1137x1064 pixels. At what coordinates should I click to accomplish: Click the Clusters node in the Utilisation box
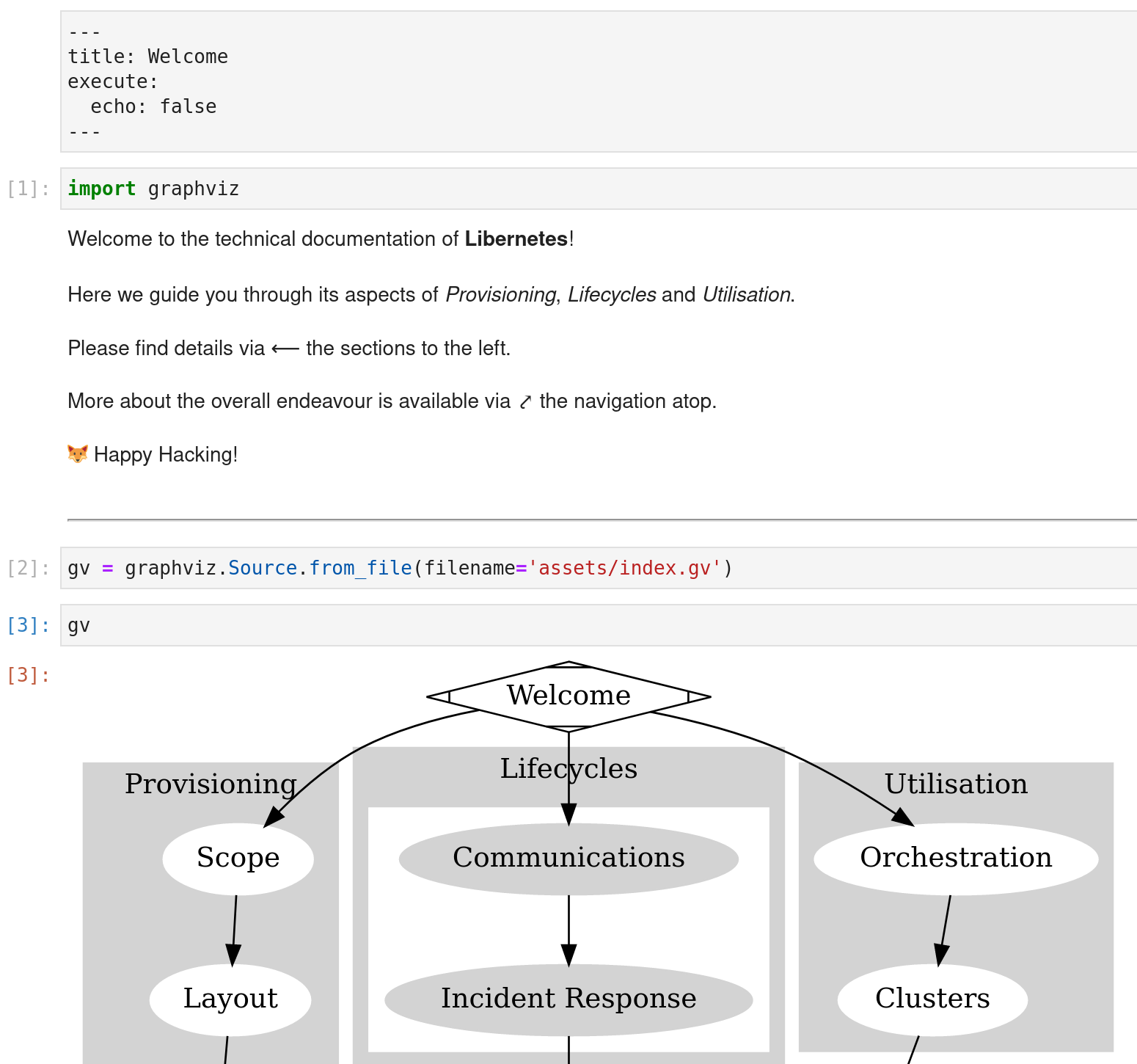coord(932,998)
